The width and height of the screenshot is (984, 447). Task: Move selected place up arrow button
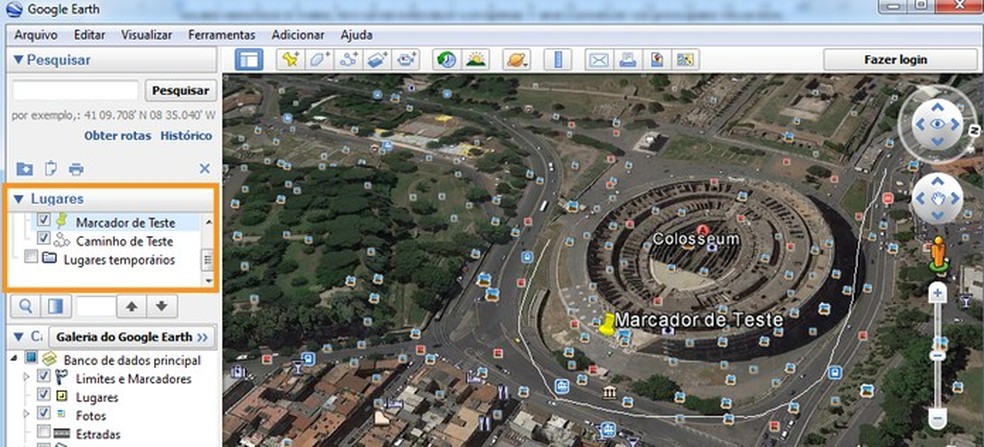click(x=131, y=306)
